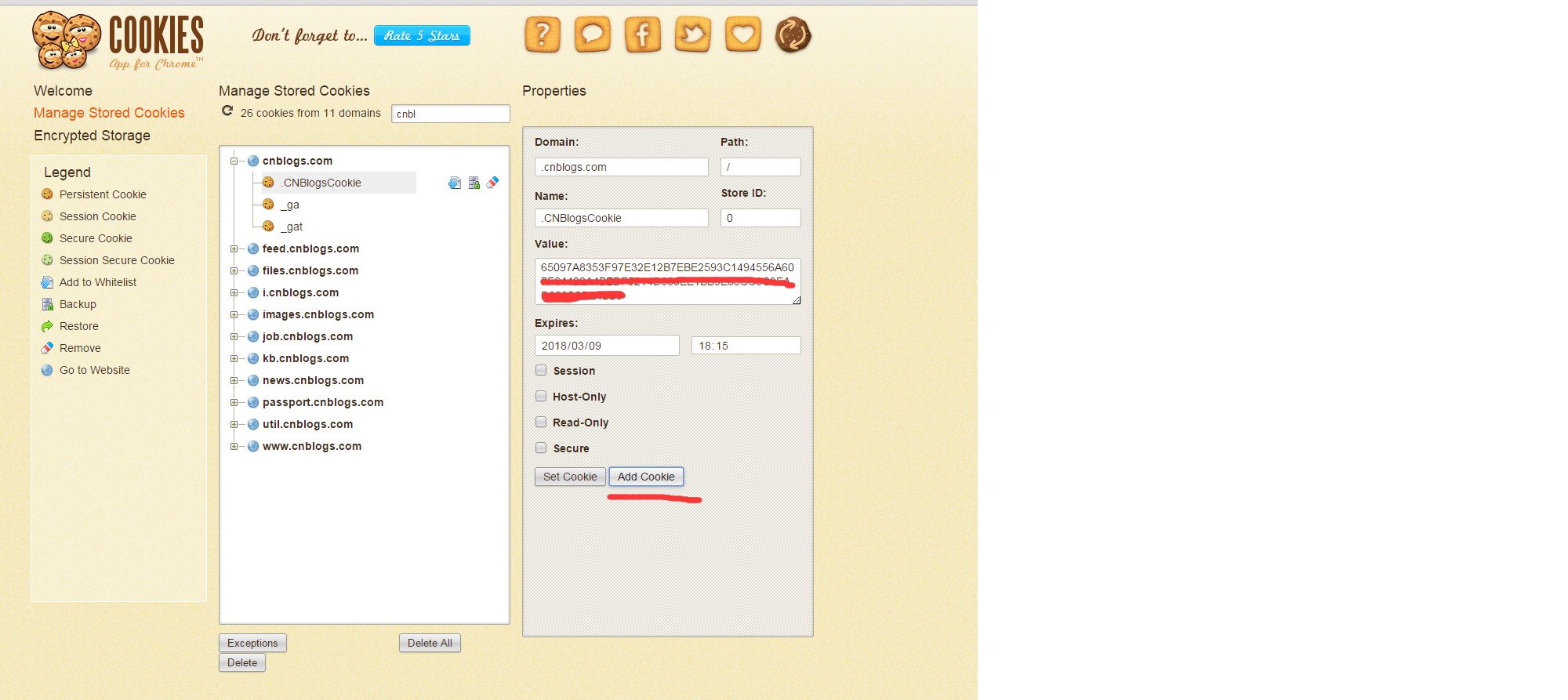The height and width of the screenshot is (700, 1568).
Task: Click remove eraser icon on .CNBlogsCookie row
Action: click(x=492, y=183)
